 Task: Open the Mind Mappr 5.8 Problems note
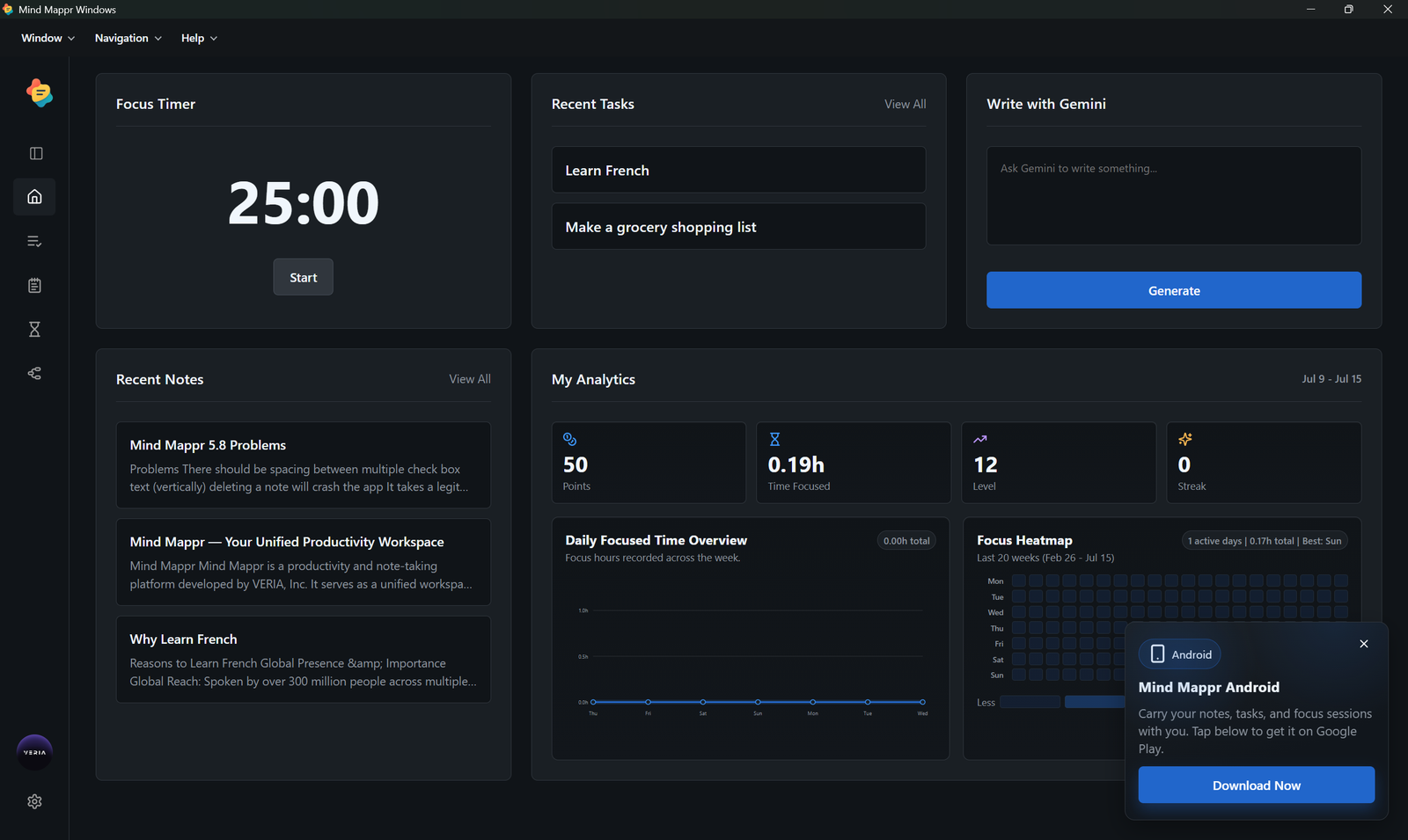(304, 465)
